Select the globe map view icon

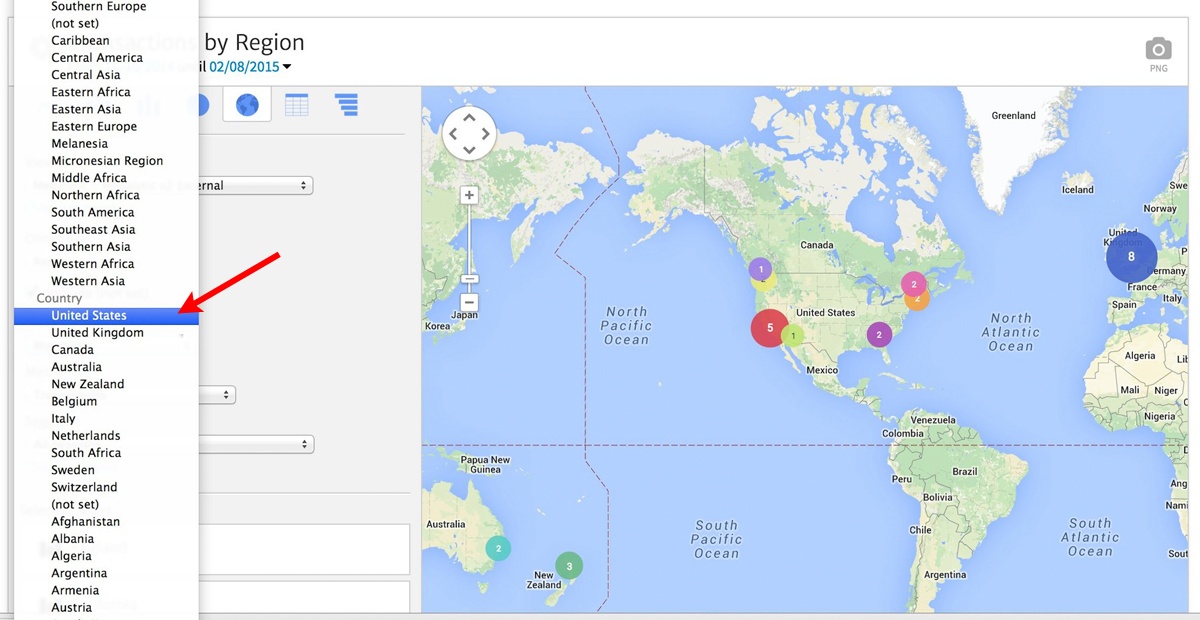[x=247, y=104]
